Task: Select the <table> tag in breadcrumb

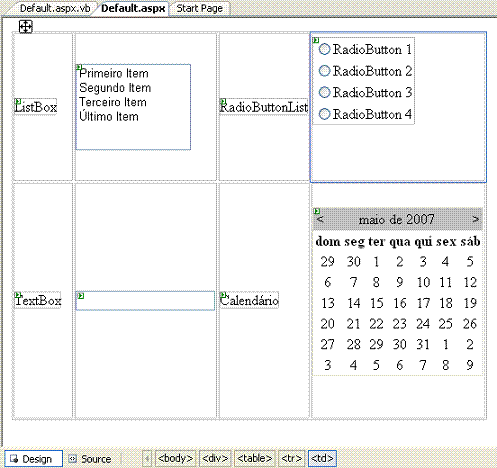Action: coord(255,458)
